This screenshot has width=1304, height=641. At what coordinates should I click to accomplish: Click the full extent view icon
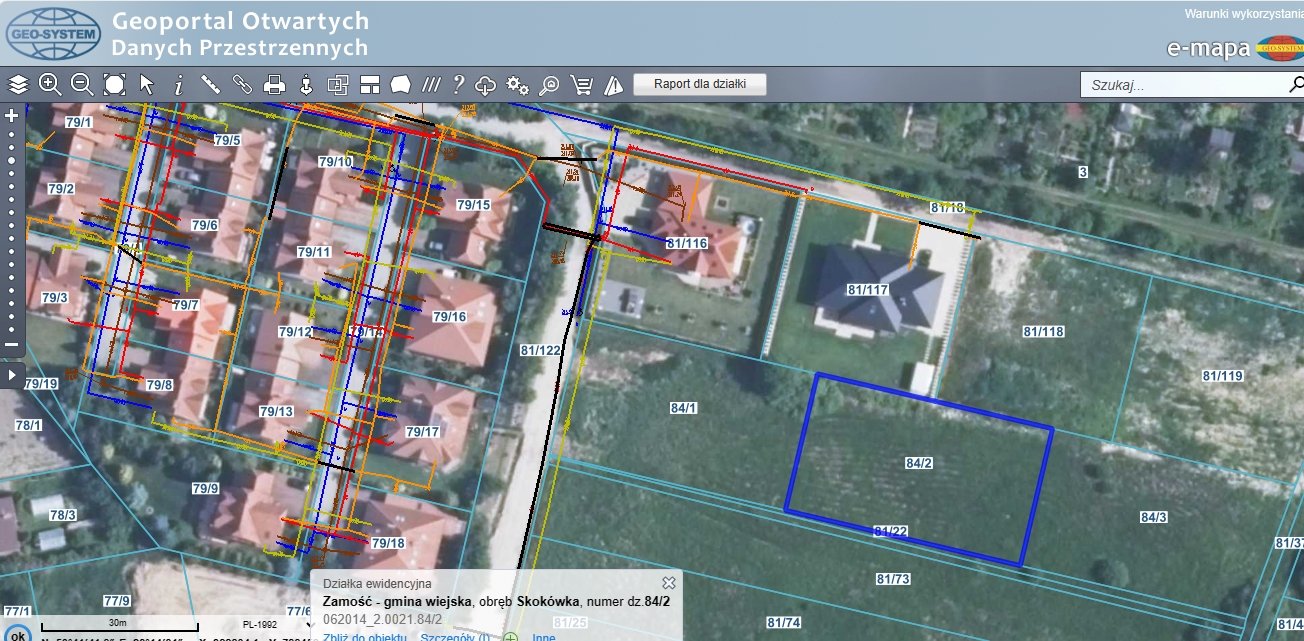coord(114,85)
